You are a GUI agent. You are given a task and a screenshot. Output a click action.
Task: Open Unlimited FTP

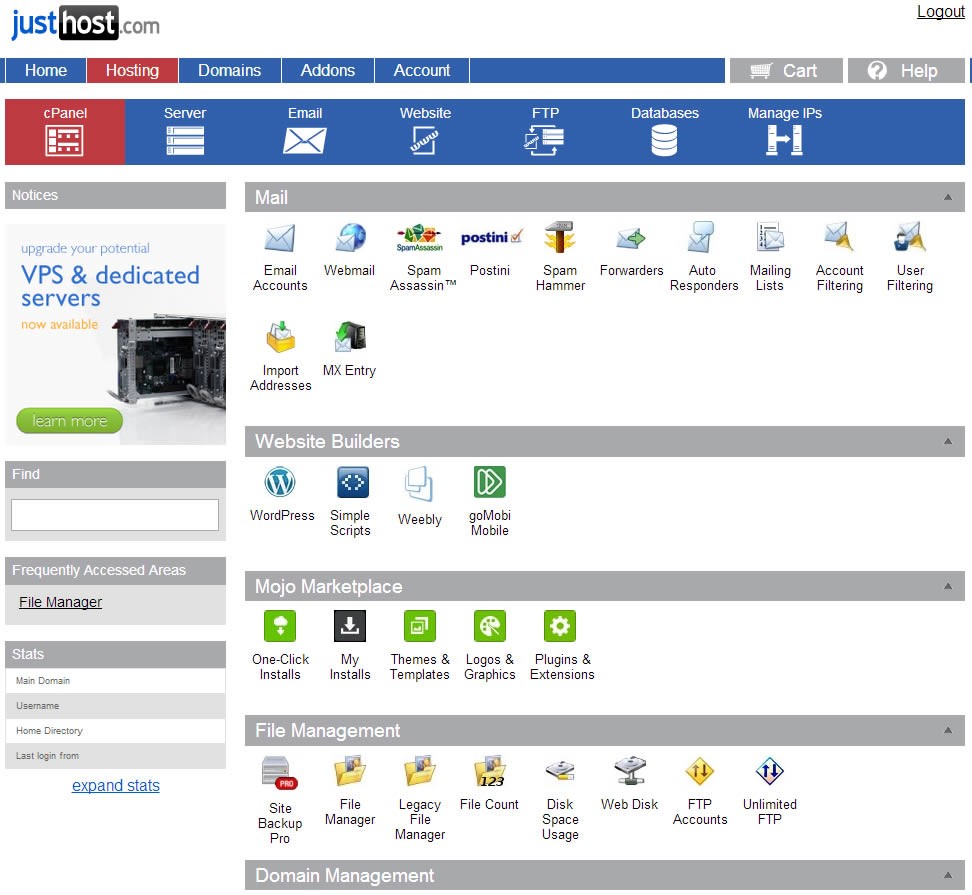pyautogui.click(x=770, y=771)
